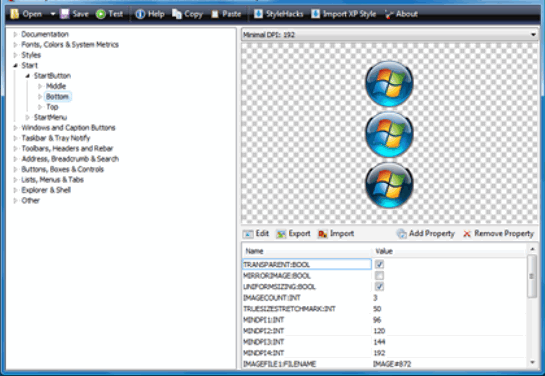Click the top start orb preview image
Screen dimensions: 545x376
[389, 83]
